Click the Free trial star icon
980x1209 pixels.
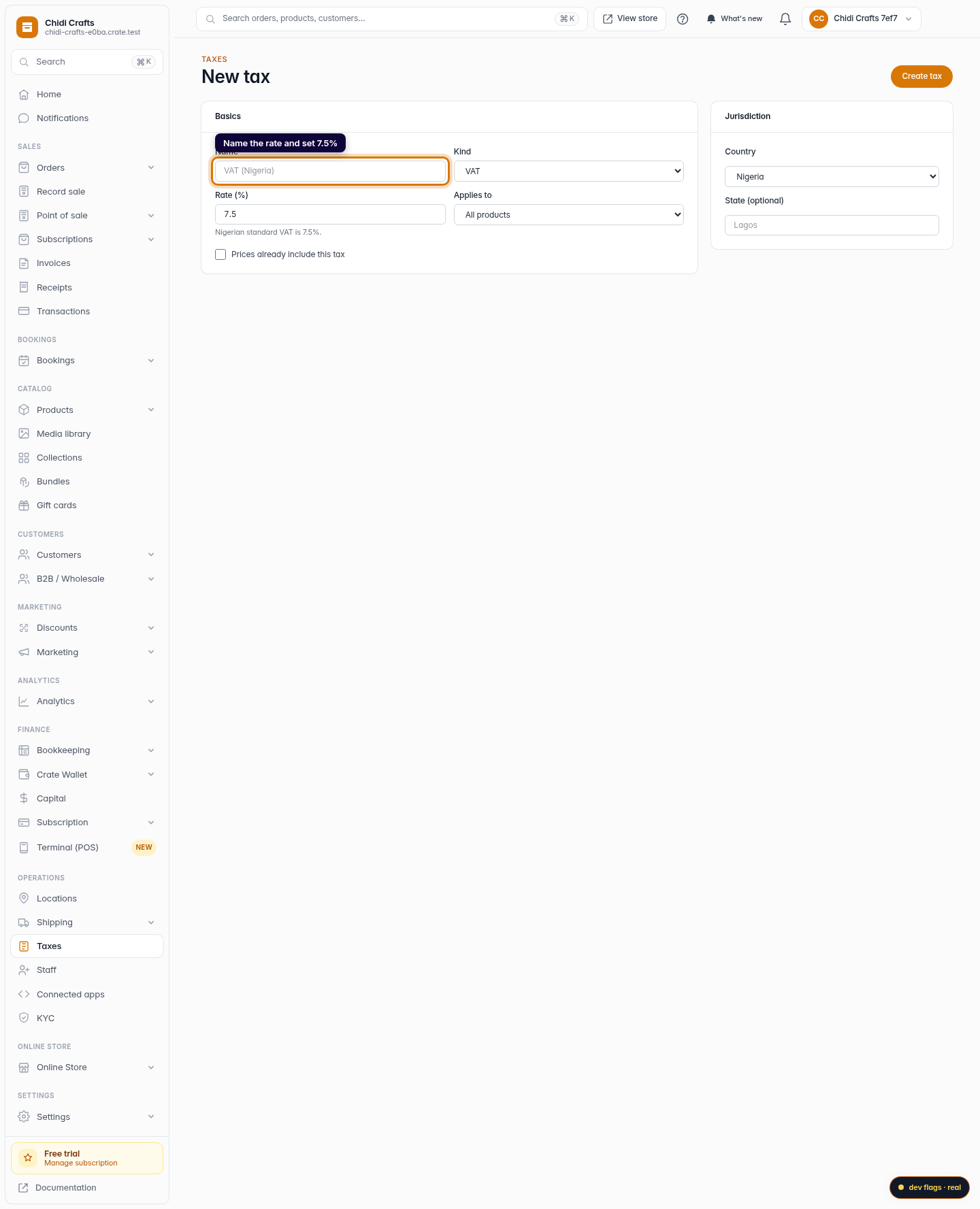(x=28, y=1158)
